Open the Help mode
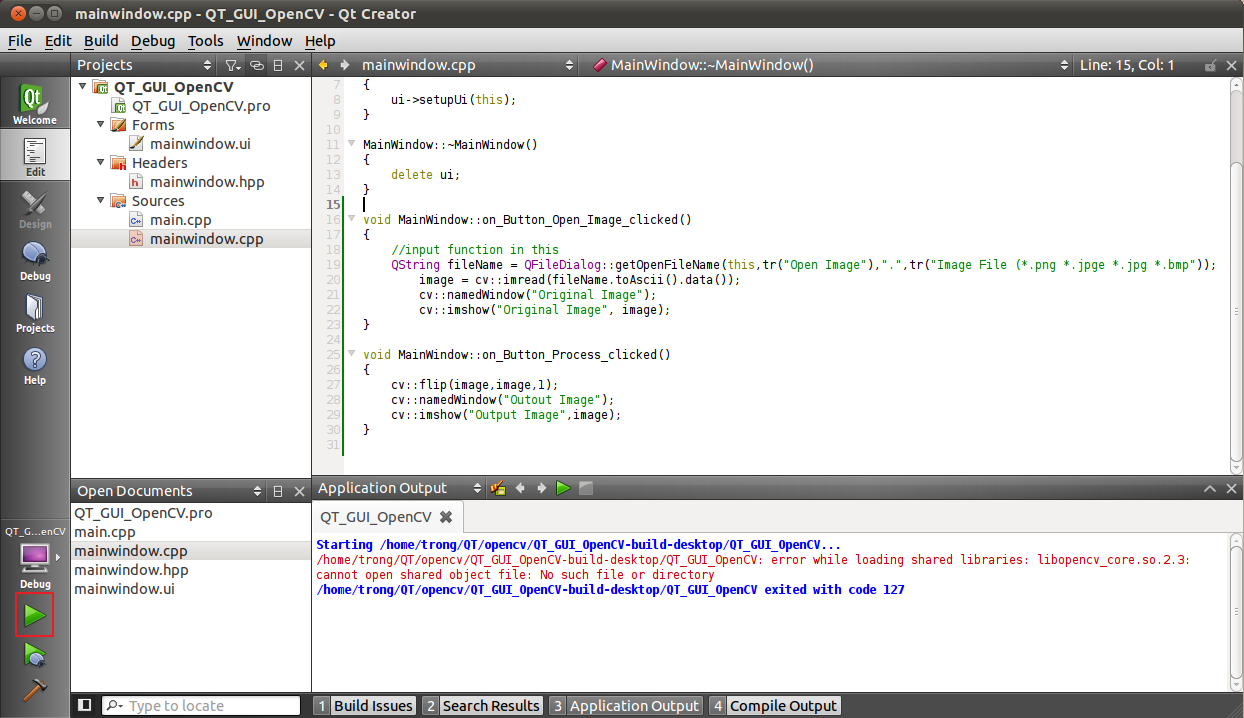The image size is (1244, 718). click(35, 365)
